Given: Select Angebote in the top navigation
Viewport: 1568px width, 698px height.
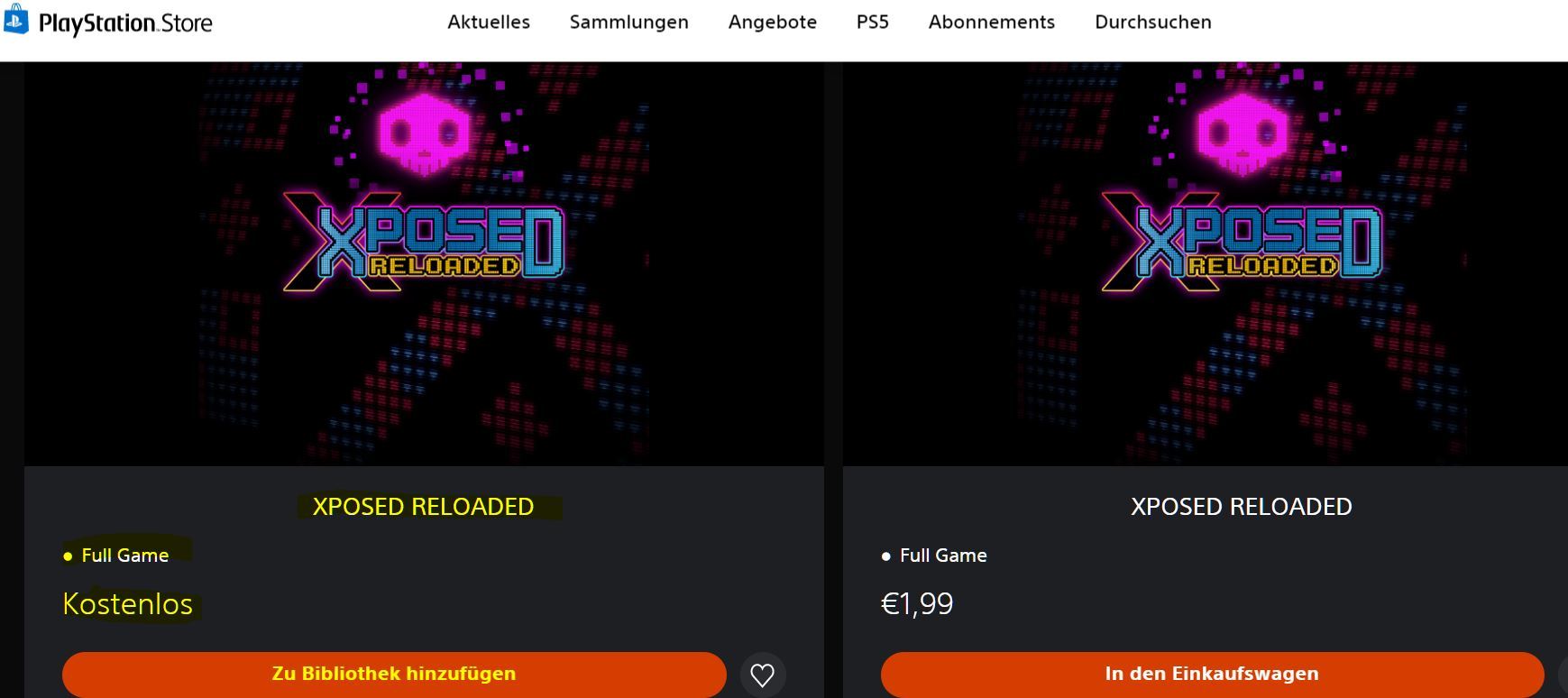Looking at the screenshot, I should [773, 22].
